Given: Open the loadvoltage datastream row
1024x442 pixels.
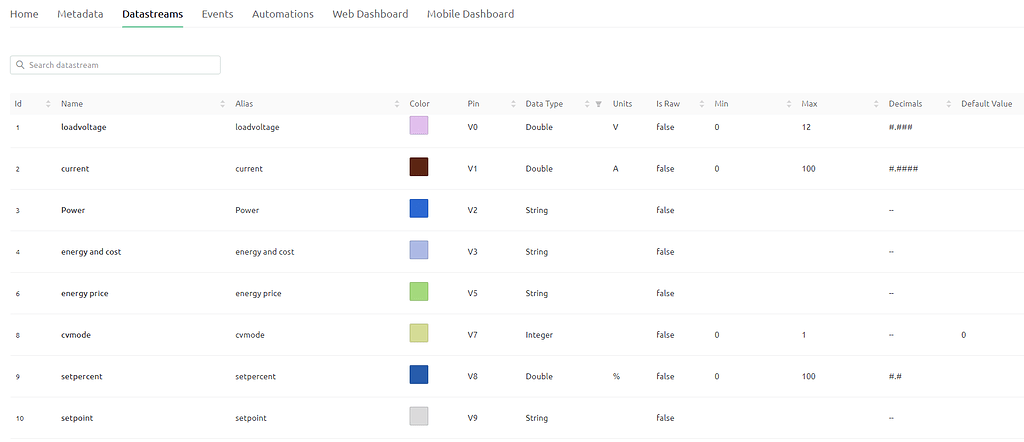Looking at the screenshot, I should click(x=83, y=127).
